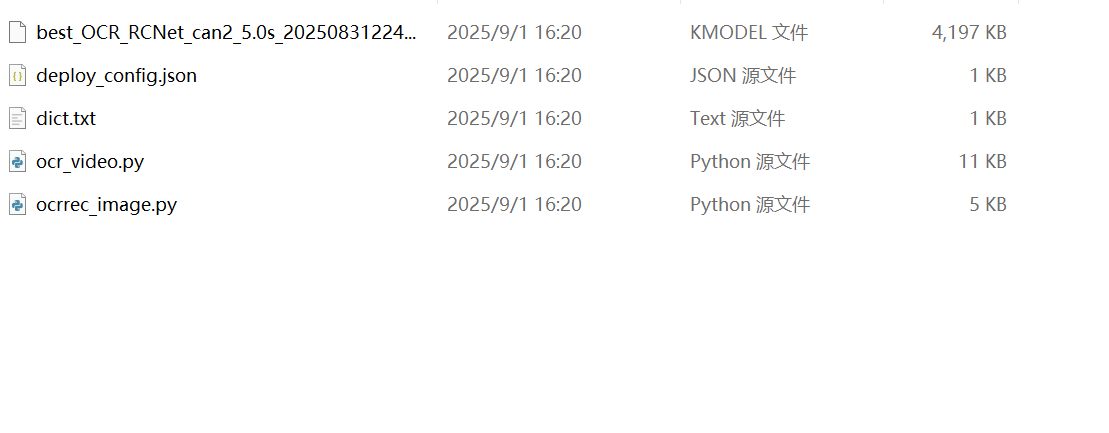Click the Text 源文件 type cell

click(x=737, y=118)
